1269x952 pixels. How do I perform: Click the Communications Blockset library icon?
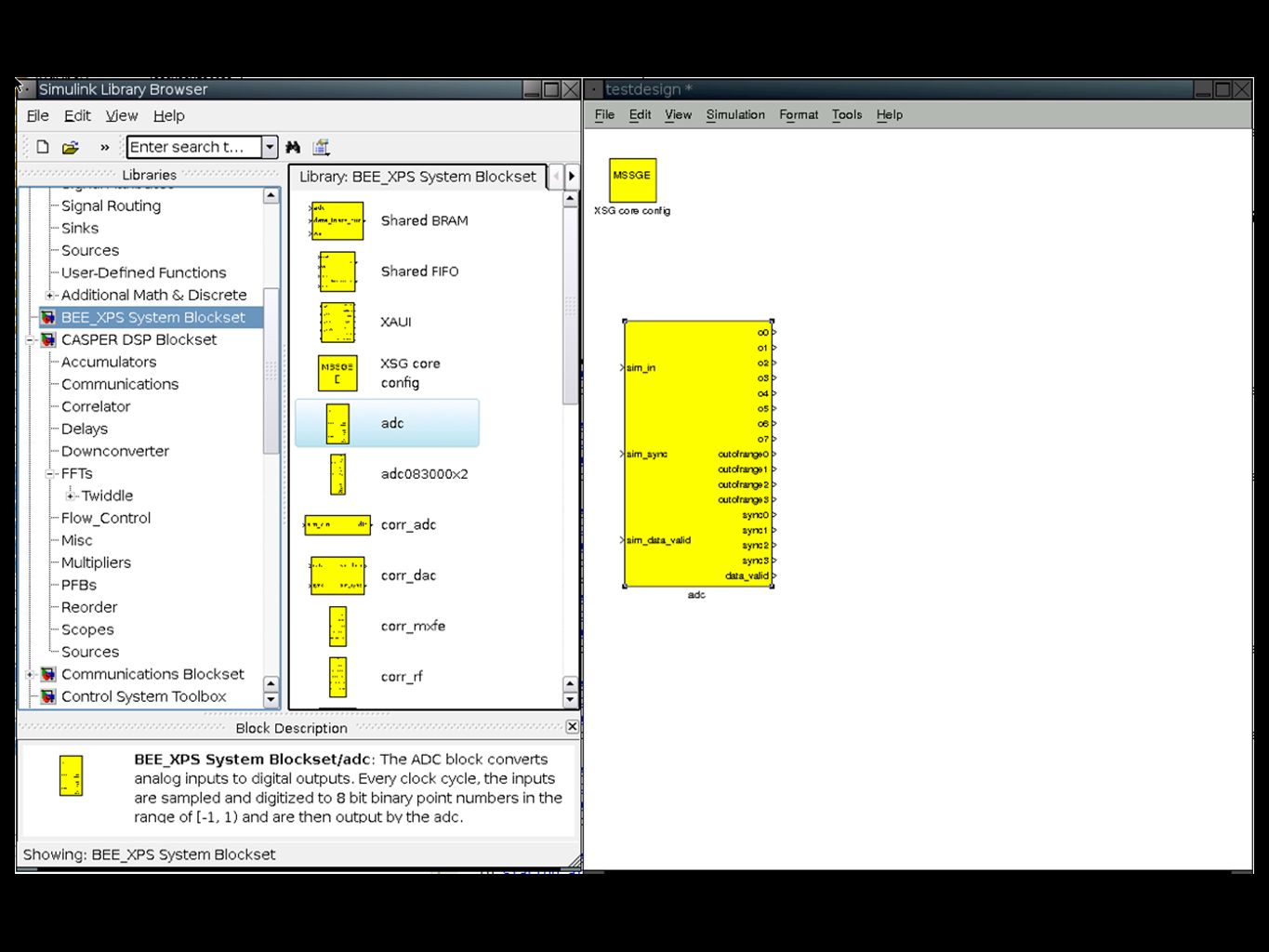click(x=48, y=674)
